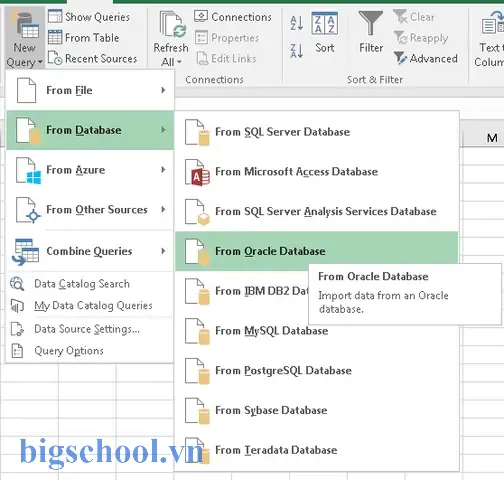This screenshot has width=504, height=480.
Task: Open the Sort dialog icon
Action: pos(325,23)
